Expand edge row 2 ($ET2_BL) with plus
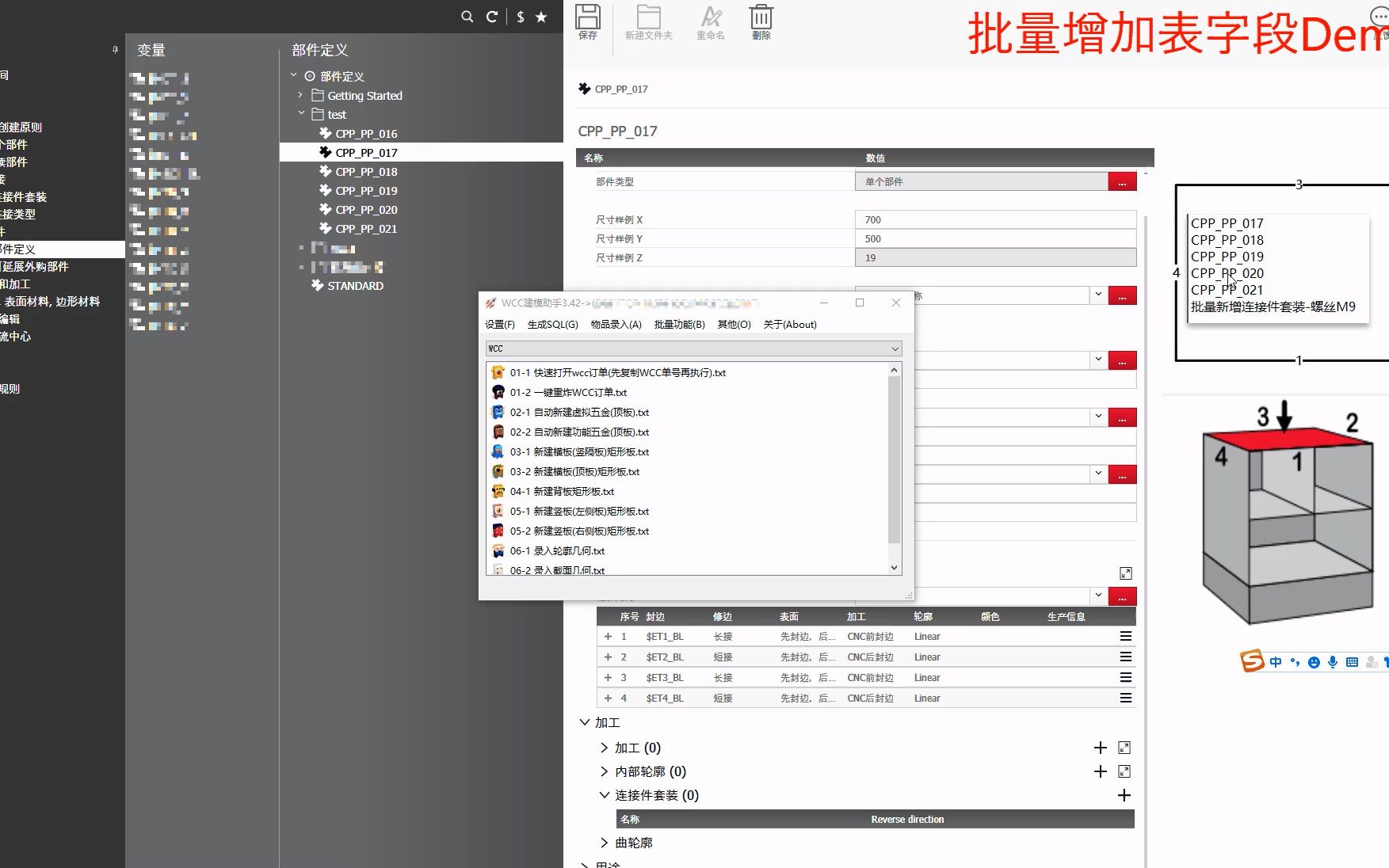The width and height of the screenshot is (1389, 868). tap(608, 657)
